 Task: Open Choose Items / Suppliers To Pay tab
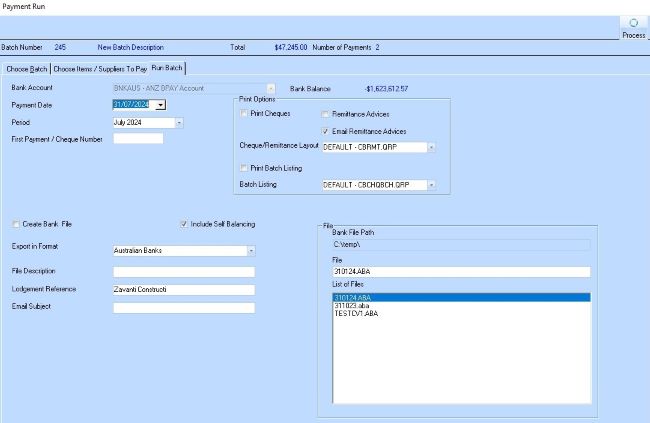point(100,69)
